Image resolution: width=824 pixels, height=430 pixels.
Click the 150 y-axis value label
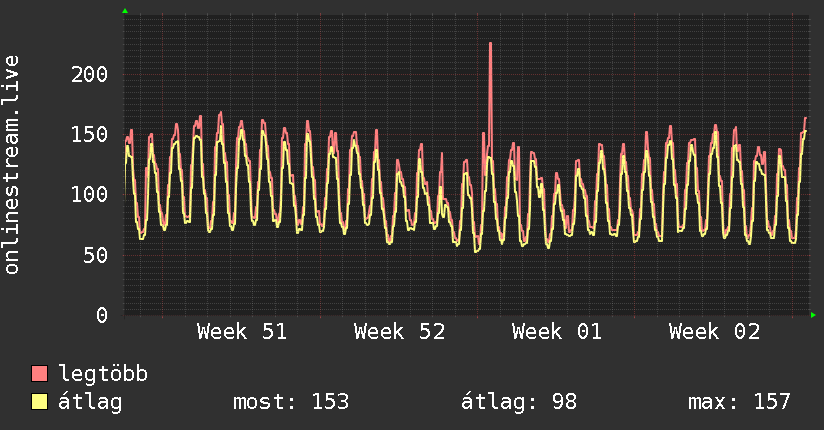click(x=89, y=134)
